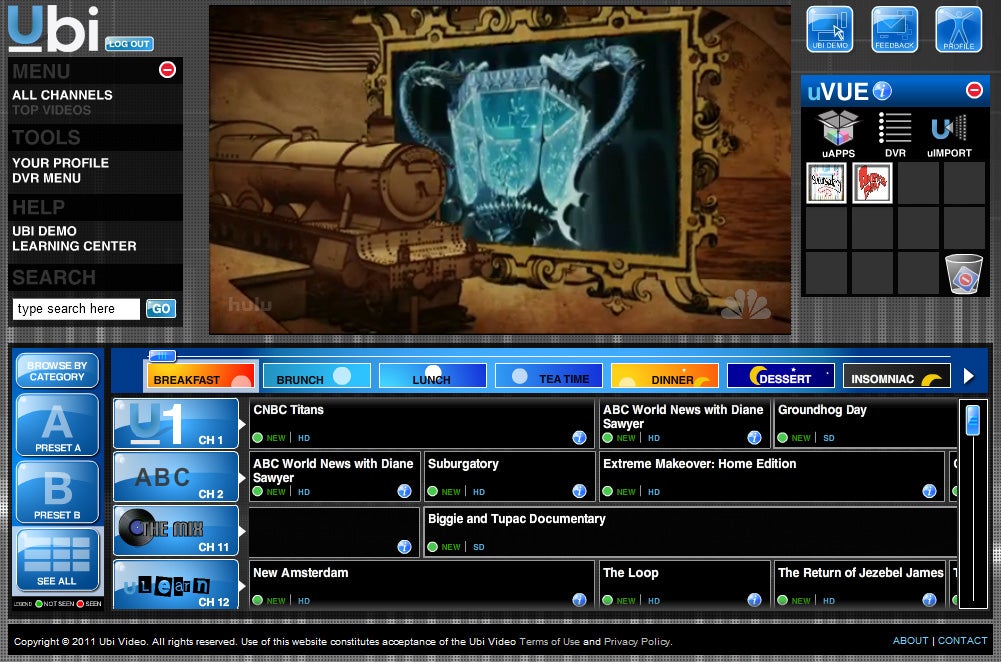Open info icon for New Amsterdam
The width and height of the screenshot is (1001, 662).
[x=580, y=600]
